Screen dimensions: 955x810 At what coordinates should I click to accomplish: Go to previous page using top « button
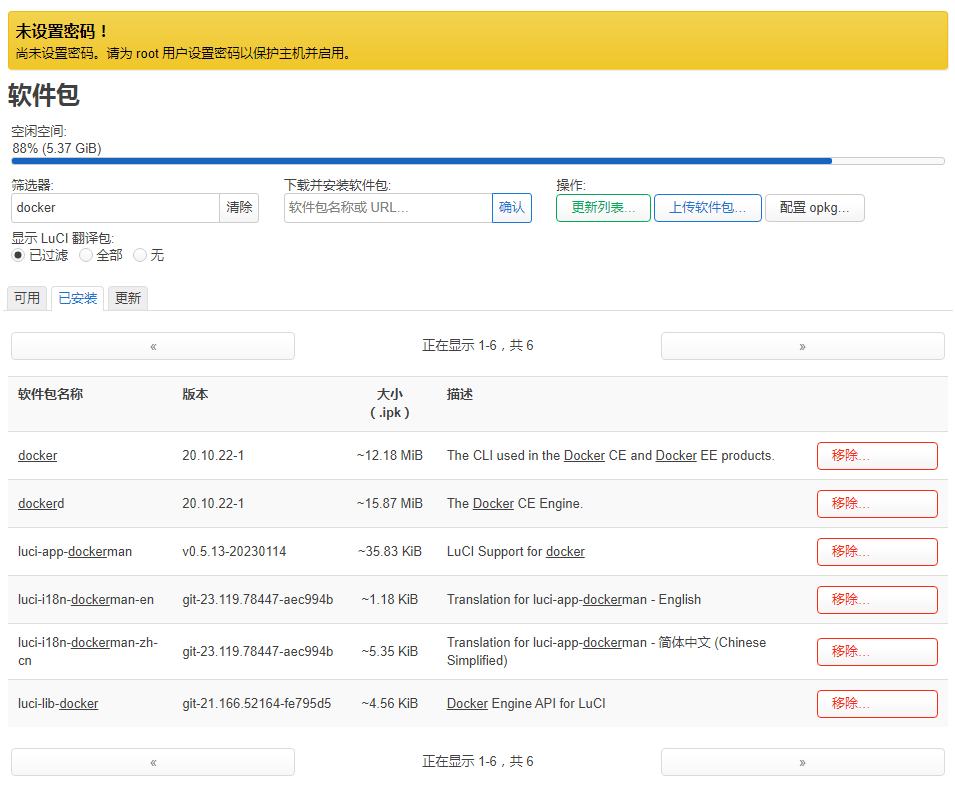pyautogui.click(x=153, y=346)
